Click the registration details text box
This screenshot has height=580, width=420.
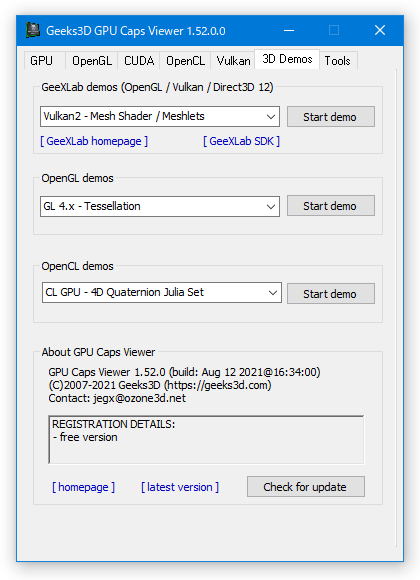[206, 439]
